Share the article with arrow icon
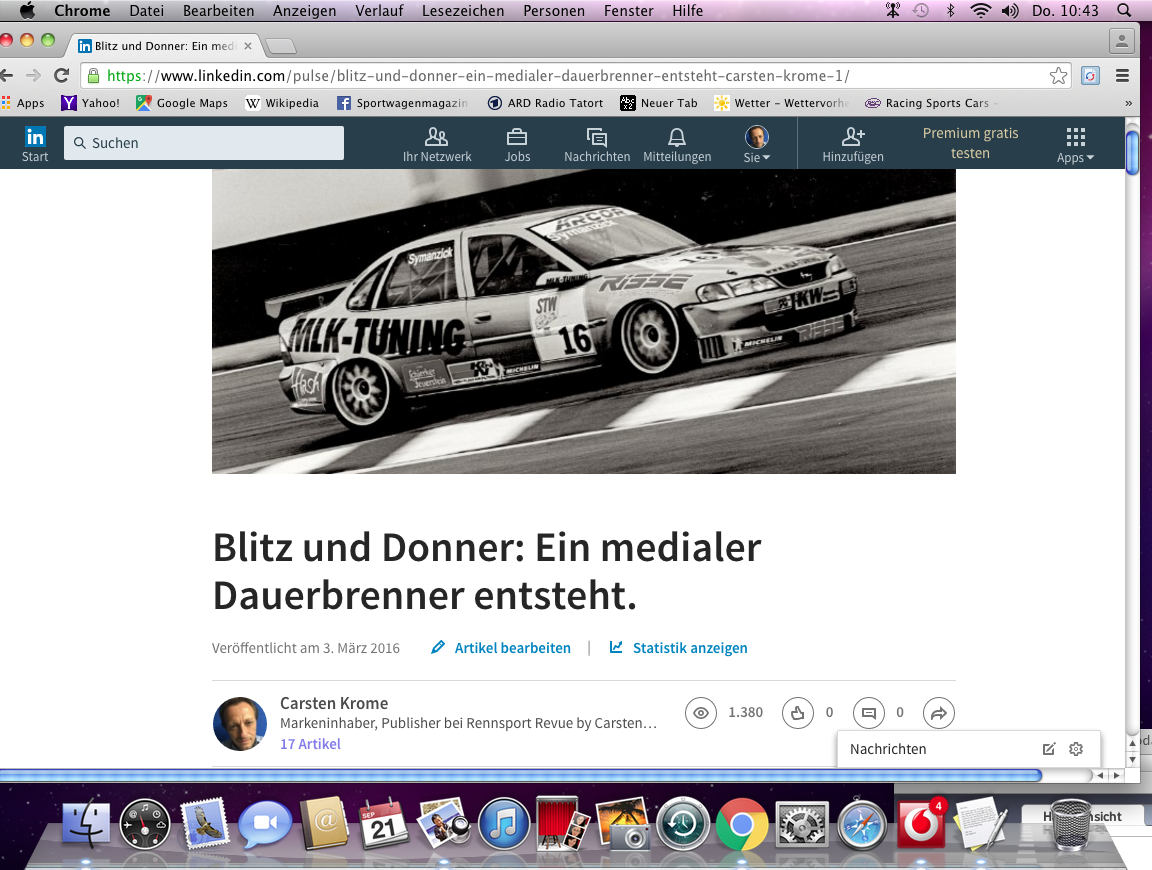1152x870 pixels. pos(939,713)
